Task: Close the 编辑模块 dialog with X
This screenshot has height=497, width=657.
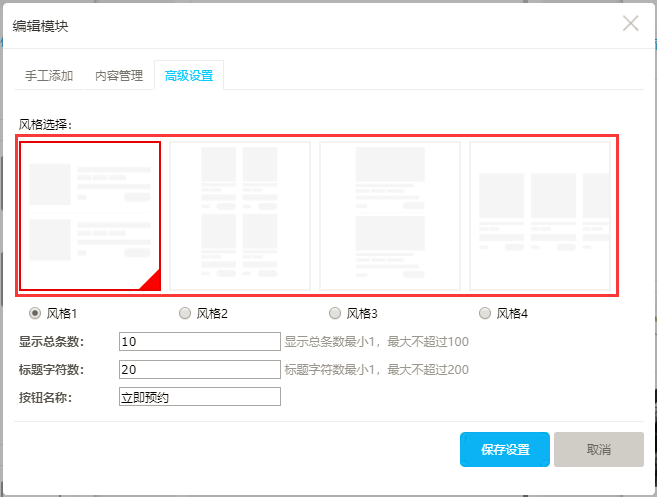Action: coord(630,24)
